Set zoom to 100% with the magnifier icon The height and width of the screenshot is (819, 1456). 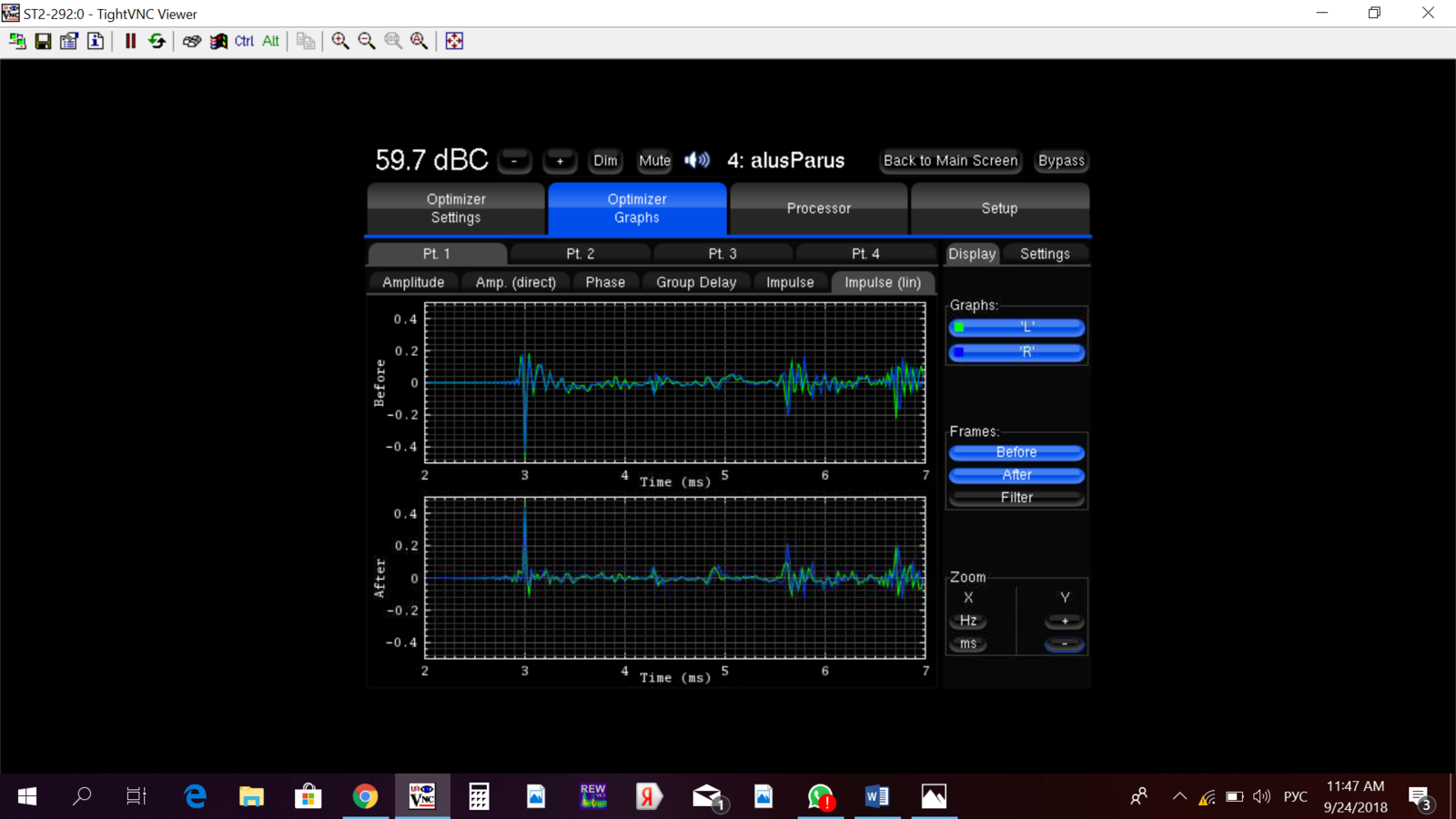click(393, 41)
